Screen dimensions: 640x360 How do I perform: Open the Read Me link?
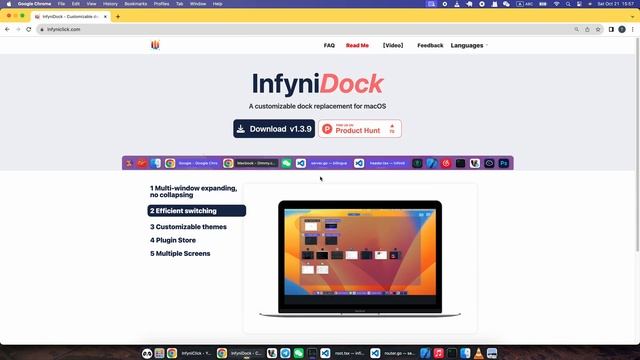(357, 45)
